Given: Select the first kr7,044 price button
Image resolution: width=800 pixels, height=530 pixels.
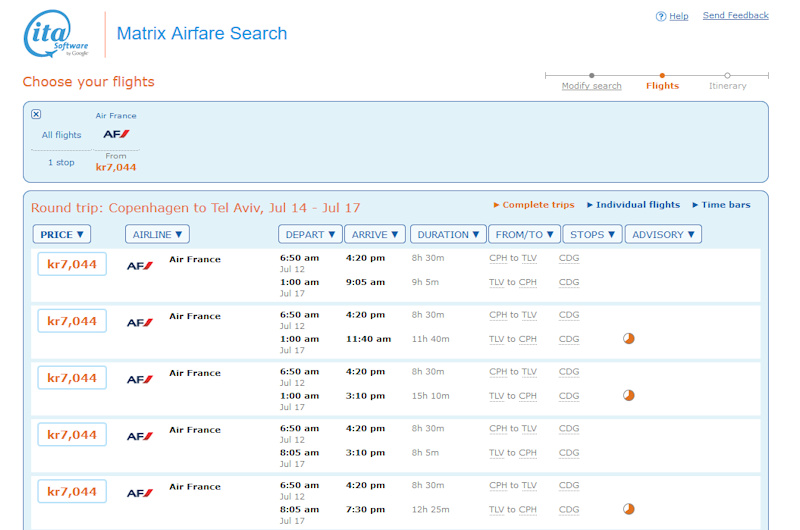Looking at the screenshot, I should [72, 264].
